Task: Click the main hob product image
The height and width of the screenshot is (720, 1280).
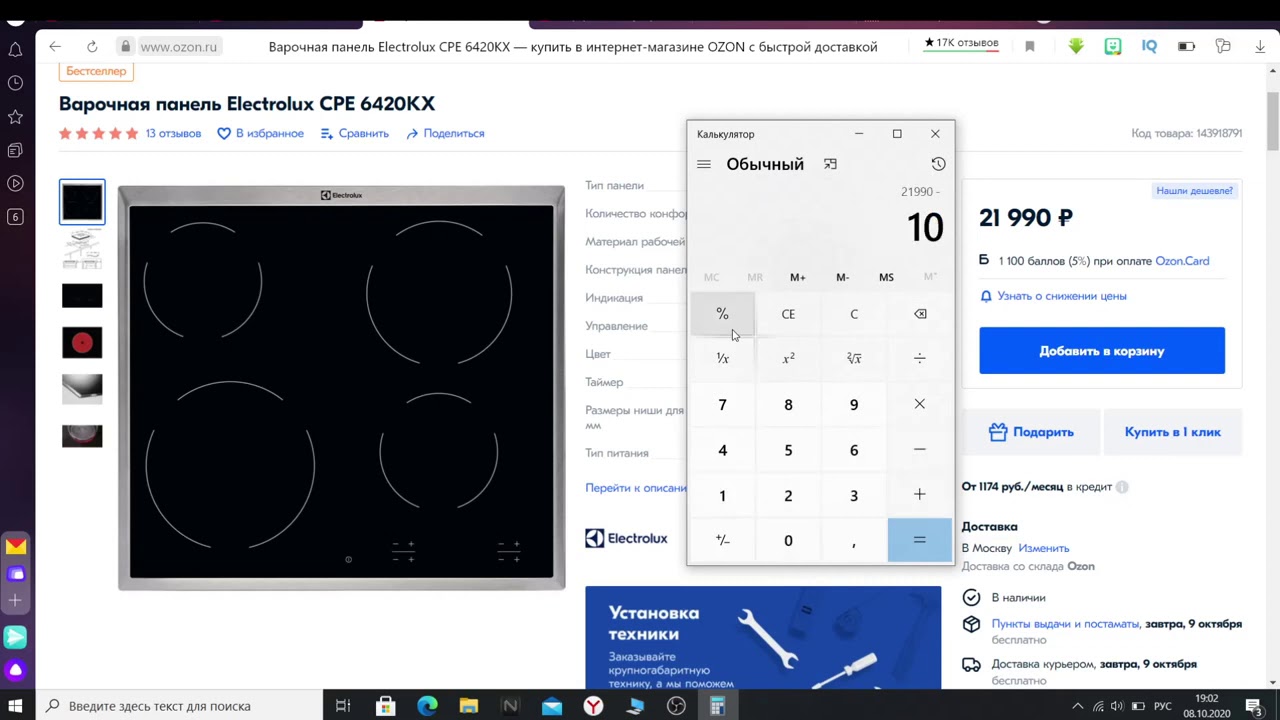Action: pyautogui.click(x=341, y=388)
